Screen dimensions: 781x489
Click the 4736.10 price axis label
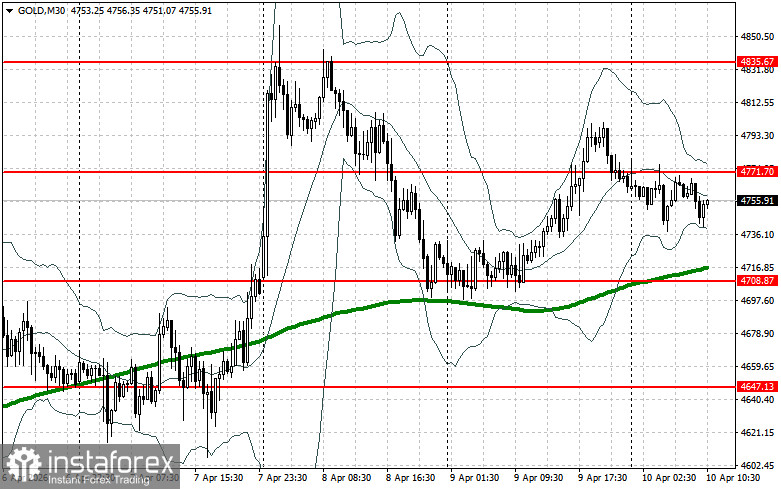tap(757, 234)
